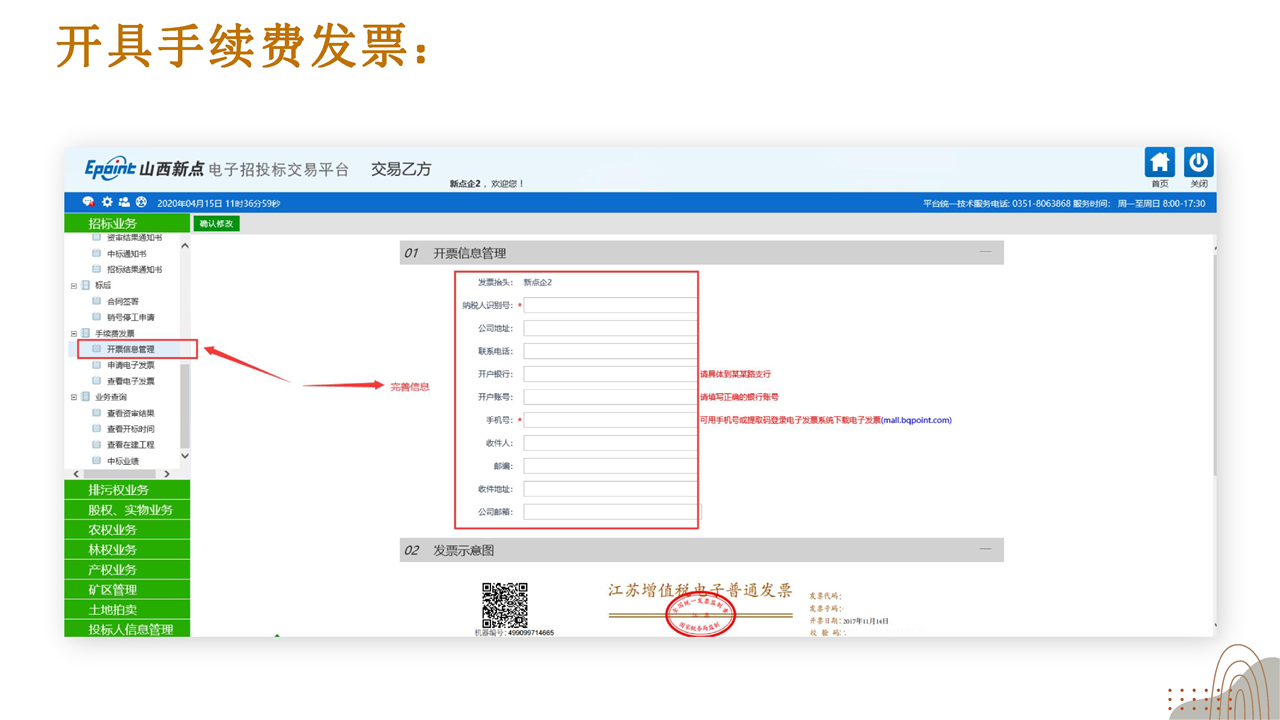Click the invoice sample QR code

pos(504,605)
